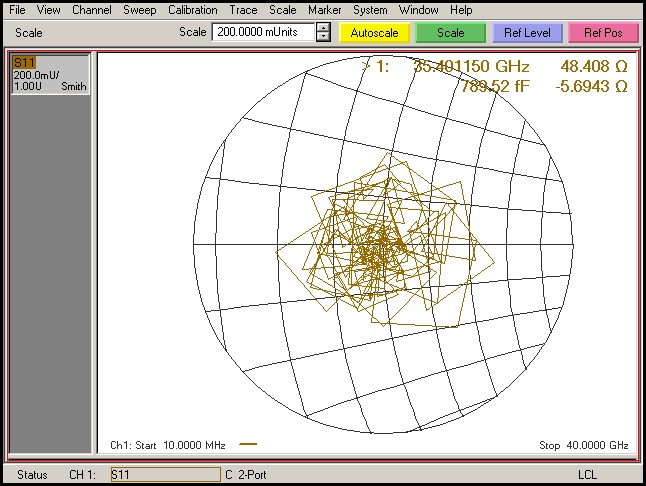646x486 pixels.
Task: Open the System menu
Action: [x=369, y=10]
